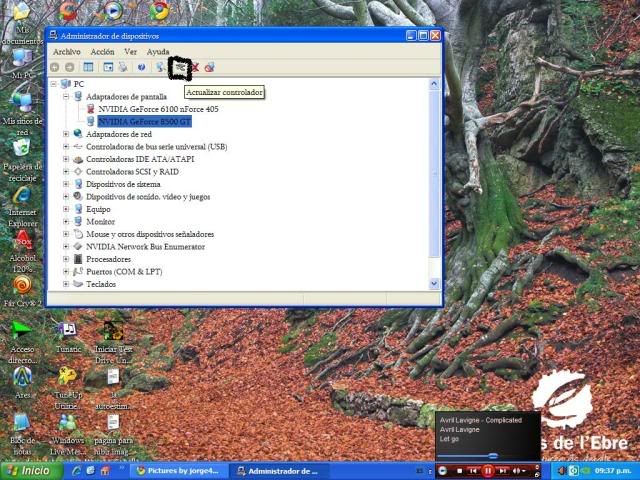Open Ares desktop shortcut
Viewport: 640px width, 480px height.
click(22, 382)
